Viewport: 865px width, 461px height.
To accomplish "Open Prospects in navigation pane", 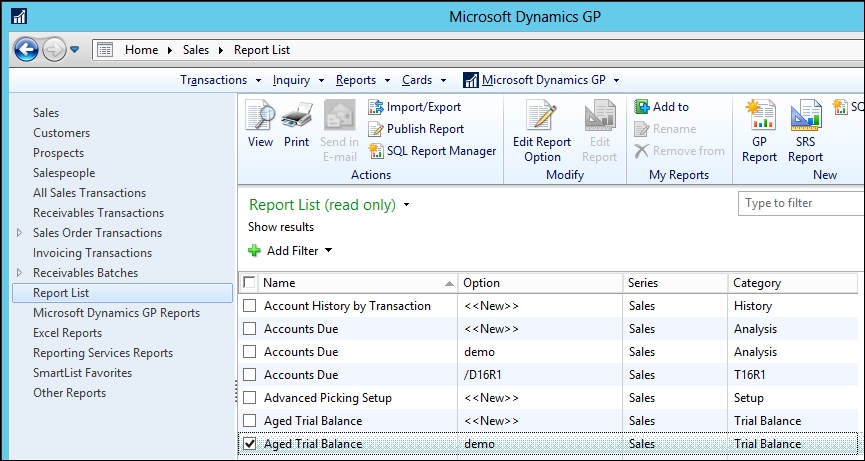I will click(x=58, y=153).
